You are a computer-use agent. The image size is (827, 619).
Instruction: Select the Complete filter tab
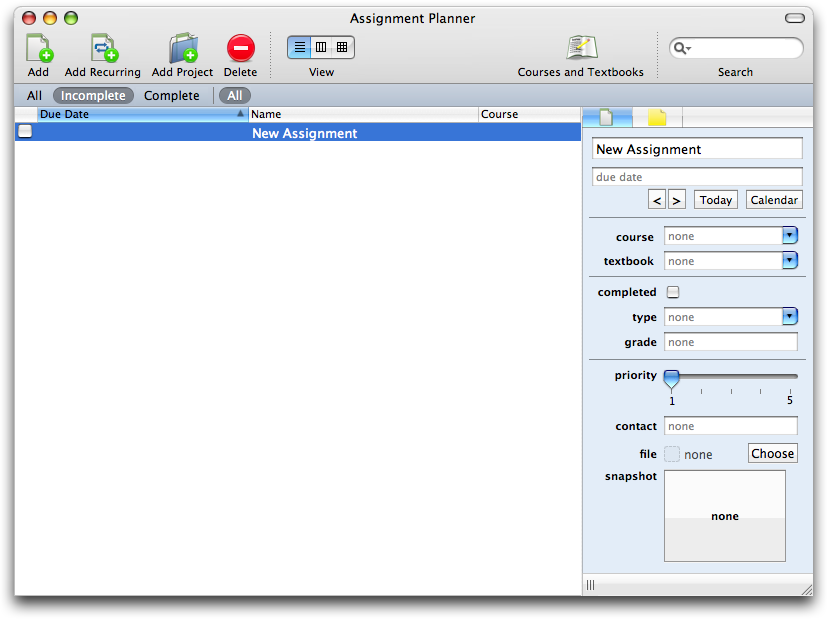[x=171, y=96]
